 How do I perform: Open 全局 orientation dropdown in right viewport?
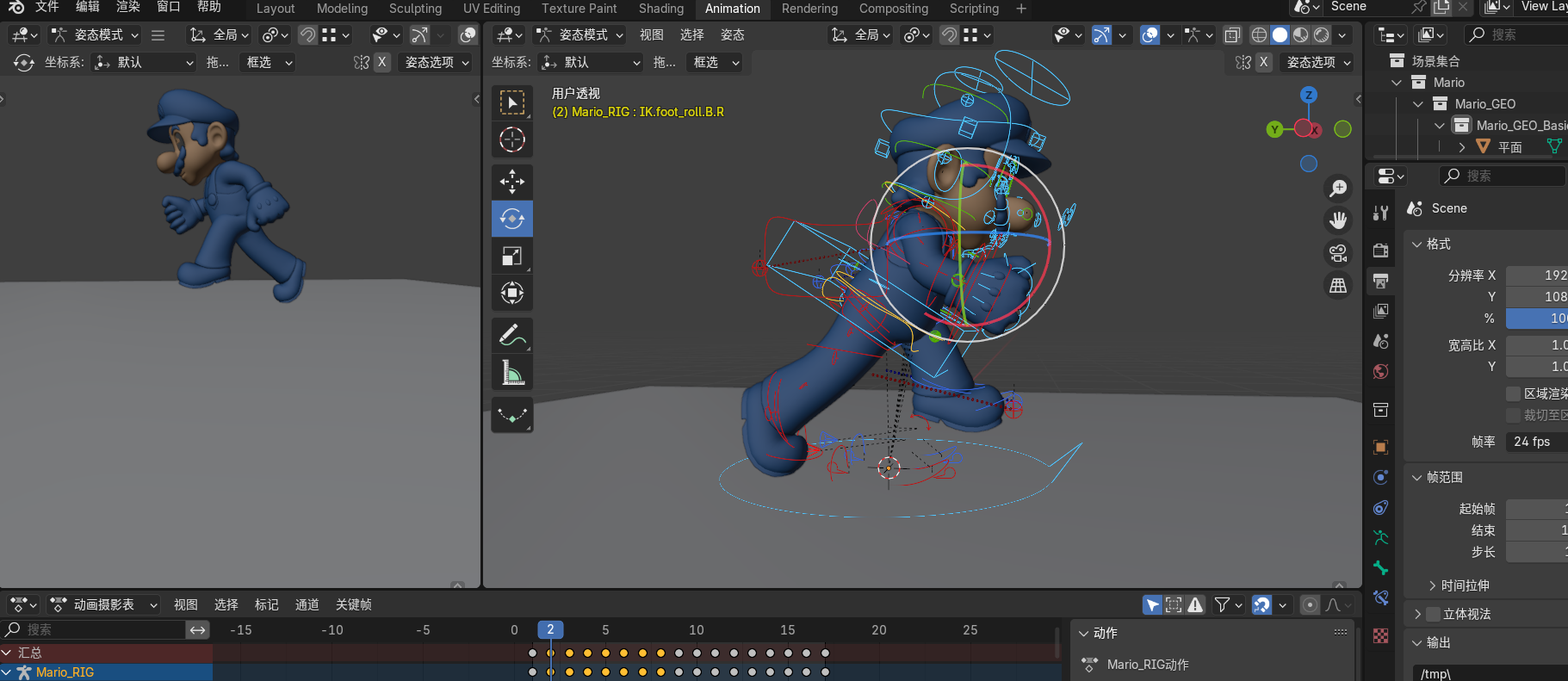point(859,35)
